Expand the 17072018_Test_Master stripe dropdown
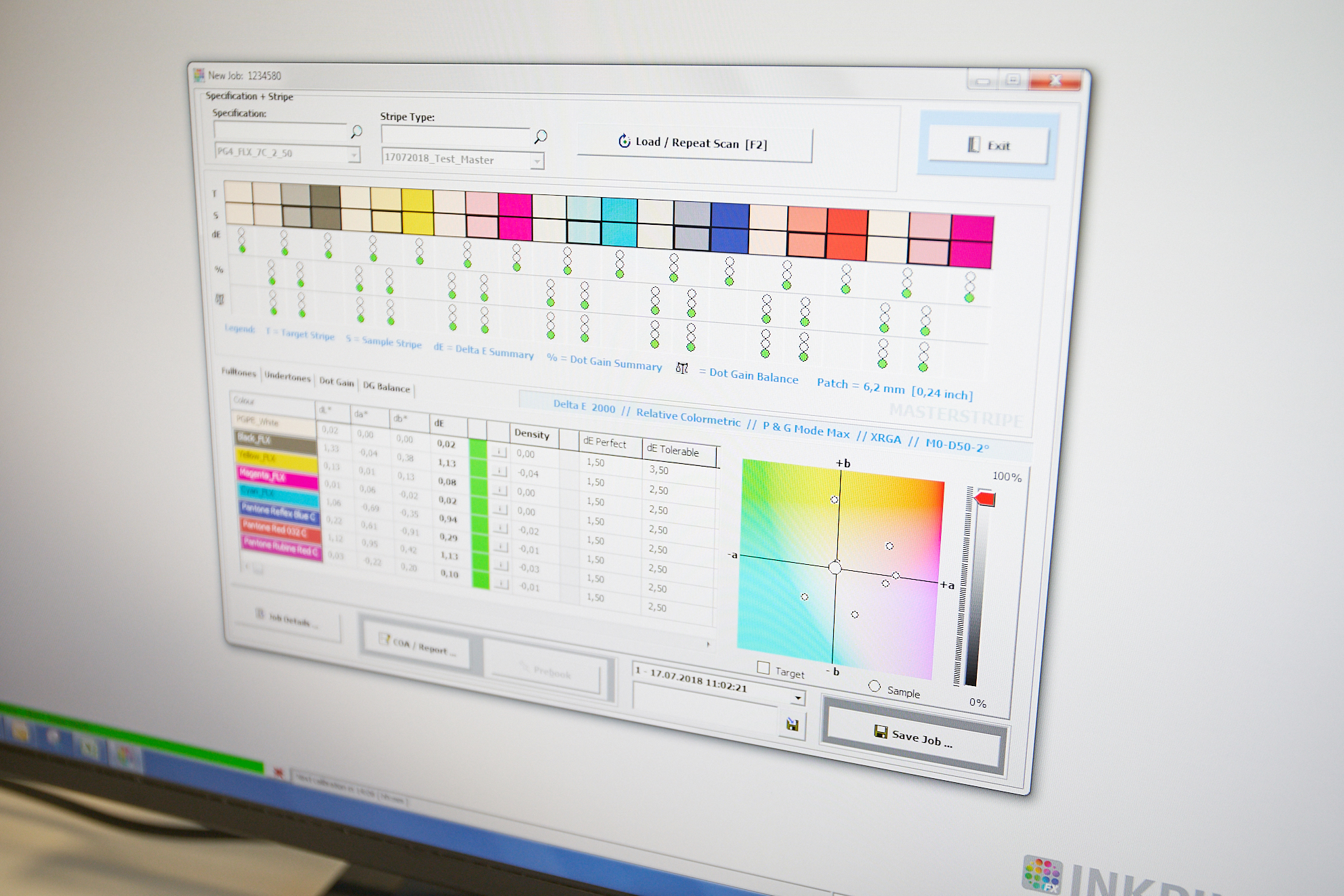This screenshot has height=896, width=1344. [x=537, y=161]
